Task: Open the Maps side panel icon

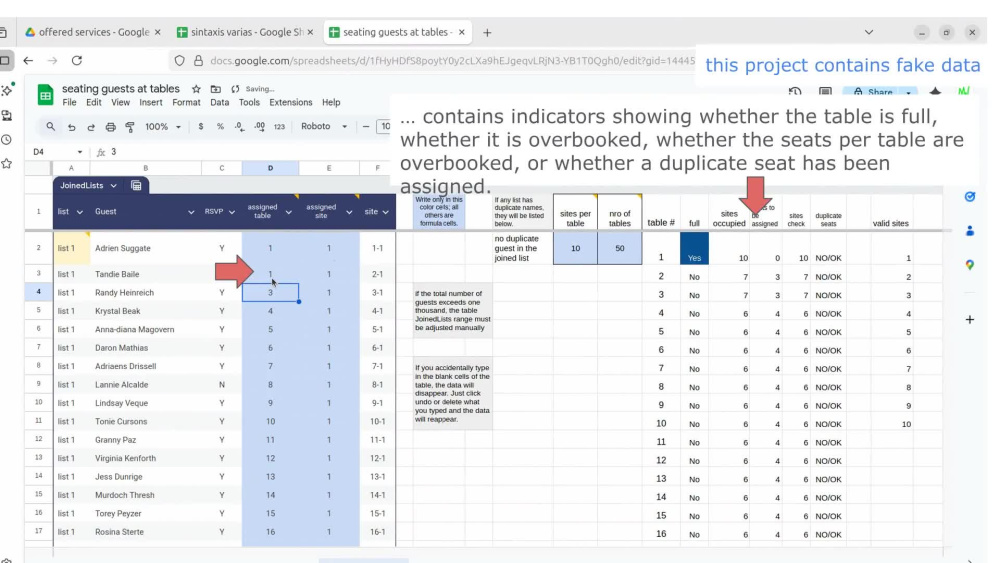Action: click(x=969, y=265)
